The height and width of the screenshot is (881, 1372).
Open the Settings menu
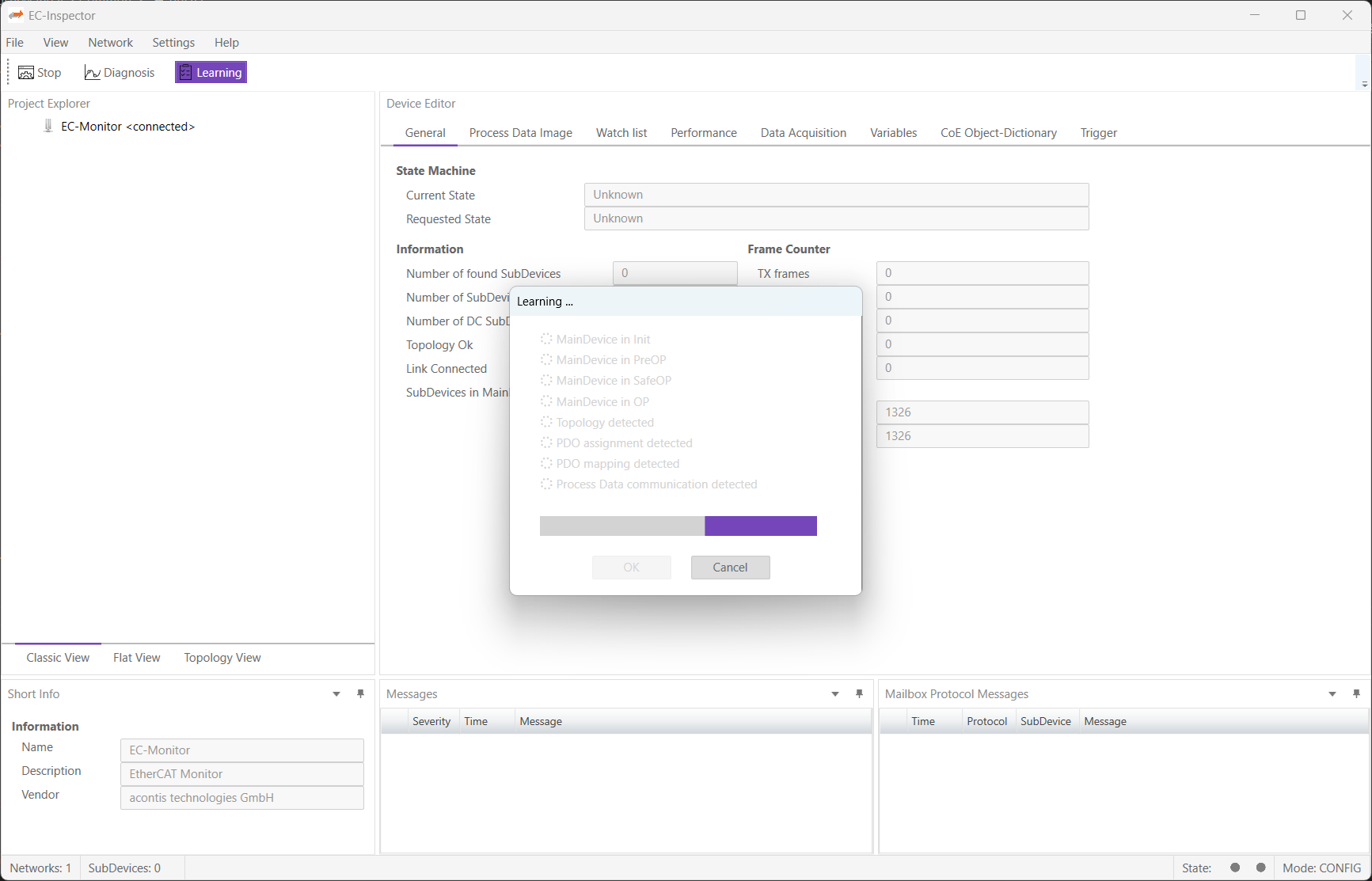point(173,43)
